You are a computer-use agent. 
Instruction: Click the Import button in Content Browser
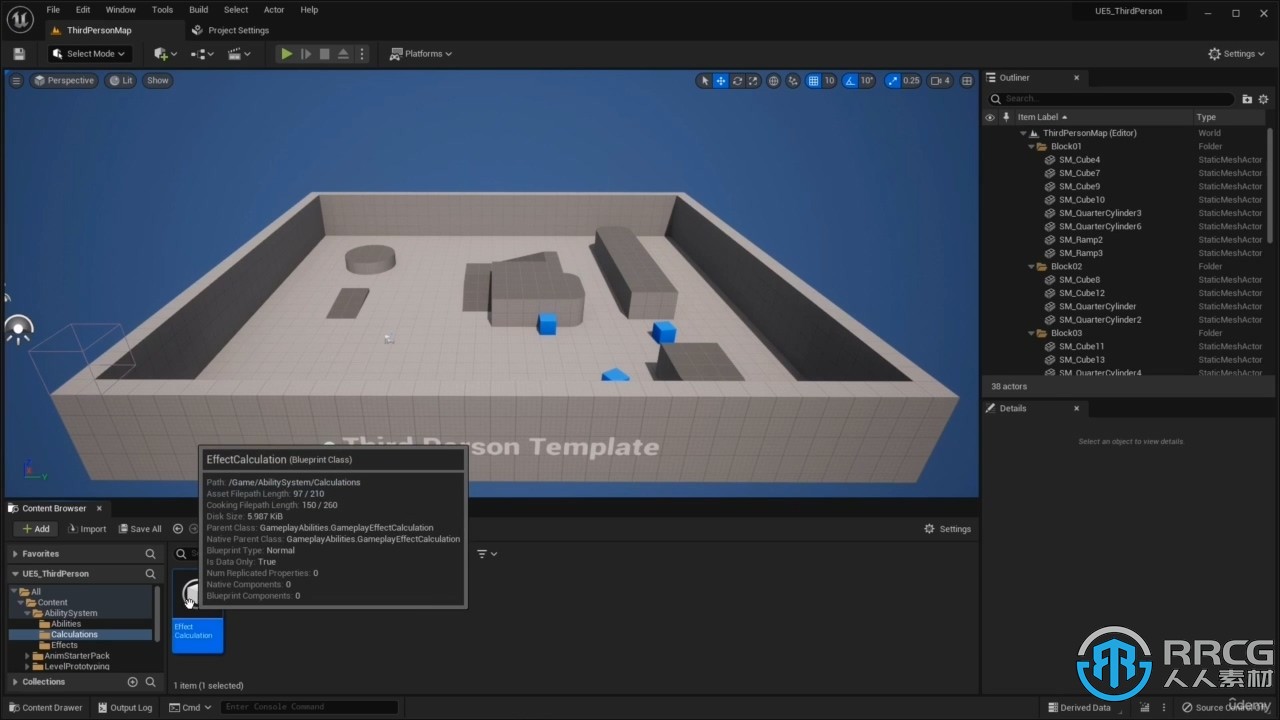coord(87,529)
